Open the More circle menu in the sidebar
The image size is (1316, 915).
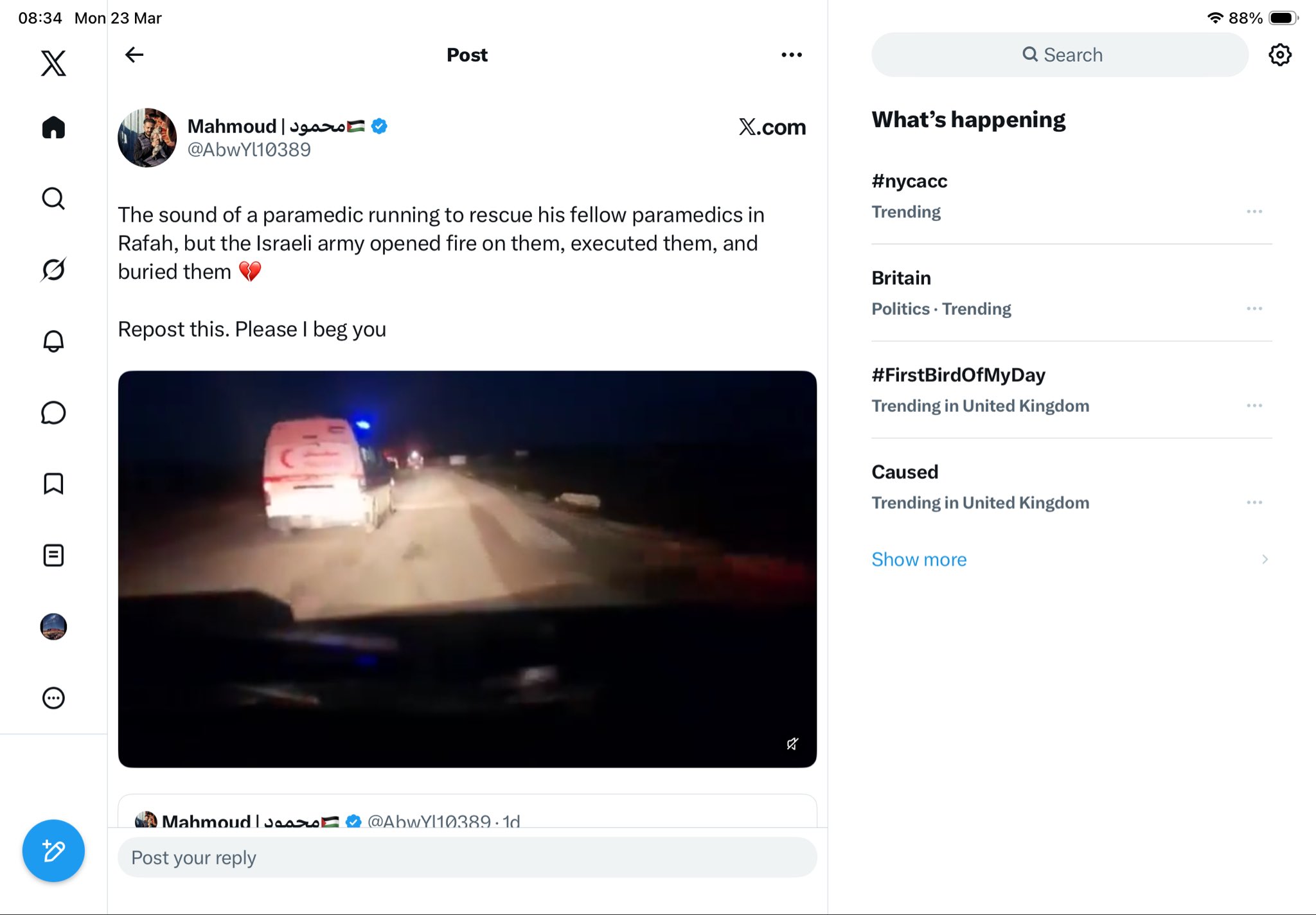53,698
